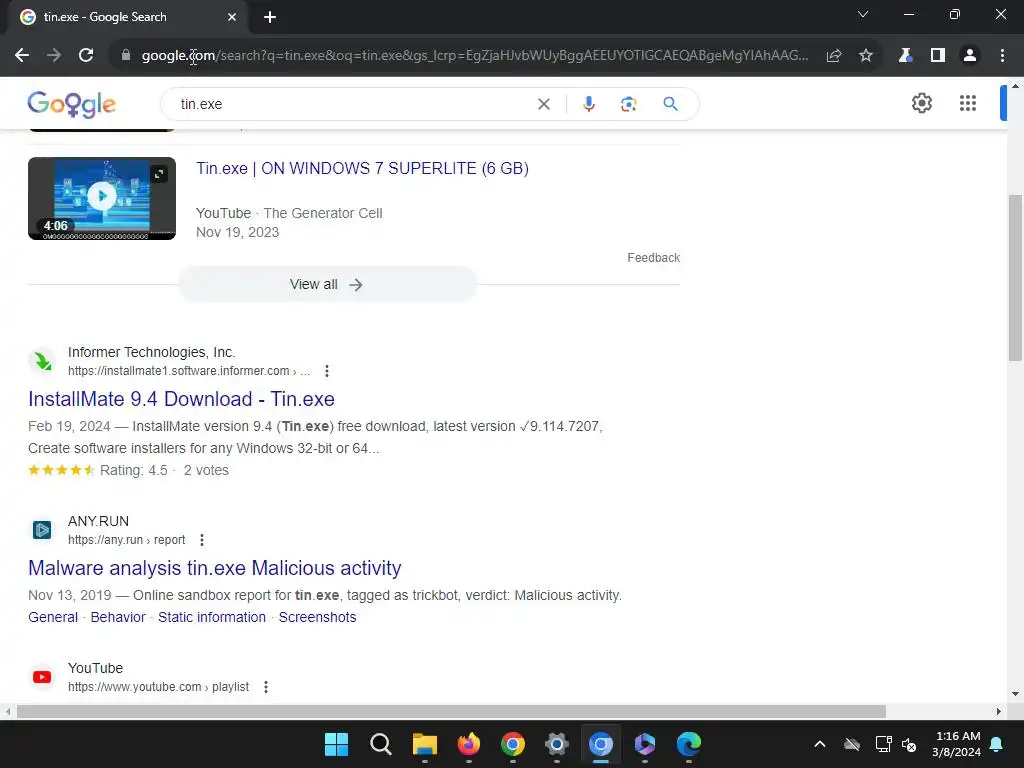Open the clock and calendar flyout

957,744
